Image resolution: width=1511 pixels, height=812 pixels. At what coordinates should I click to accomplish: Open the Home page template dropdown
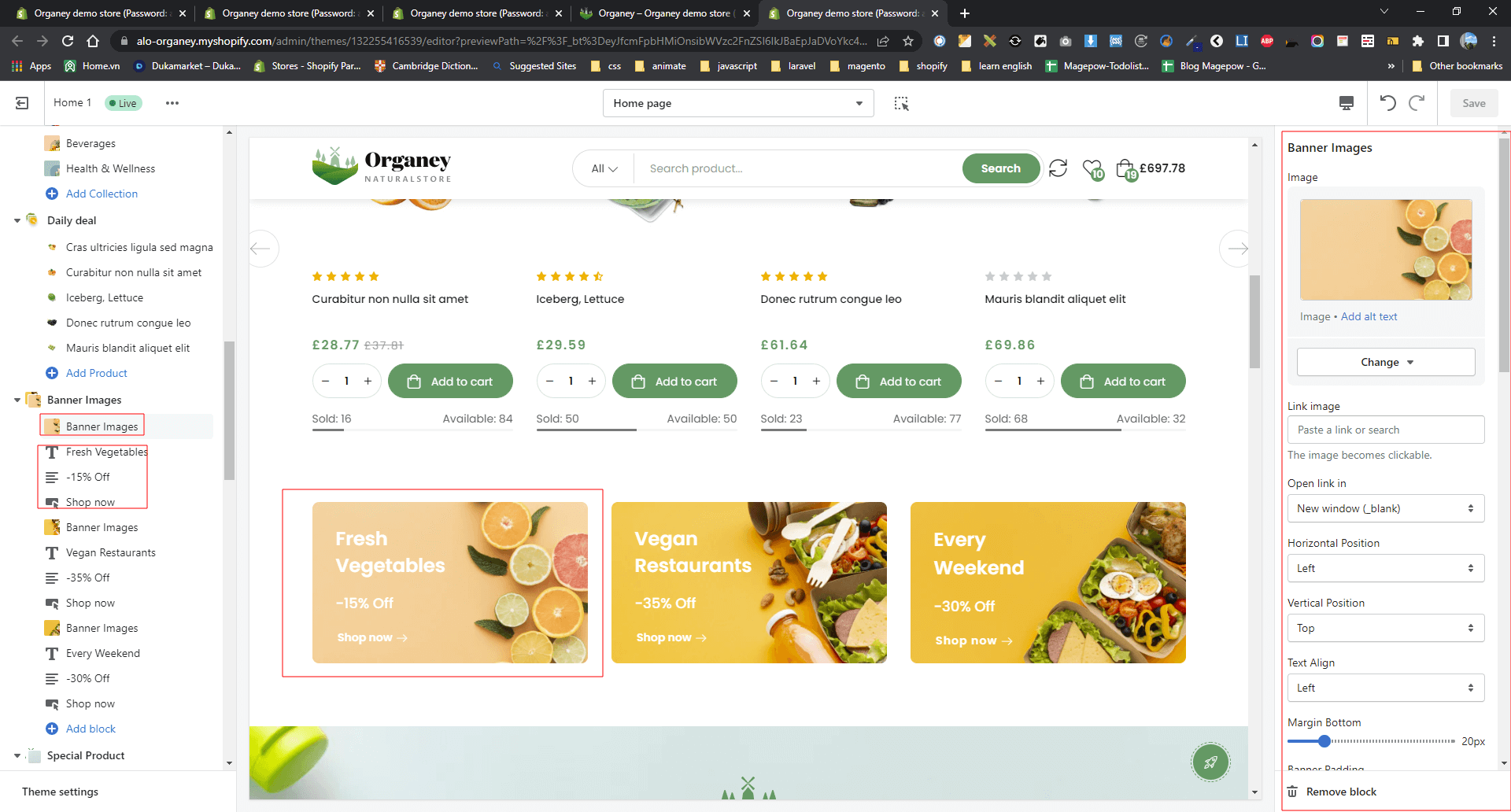tap(737, 103)
